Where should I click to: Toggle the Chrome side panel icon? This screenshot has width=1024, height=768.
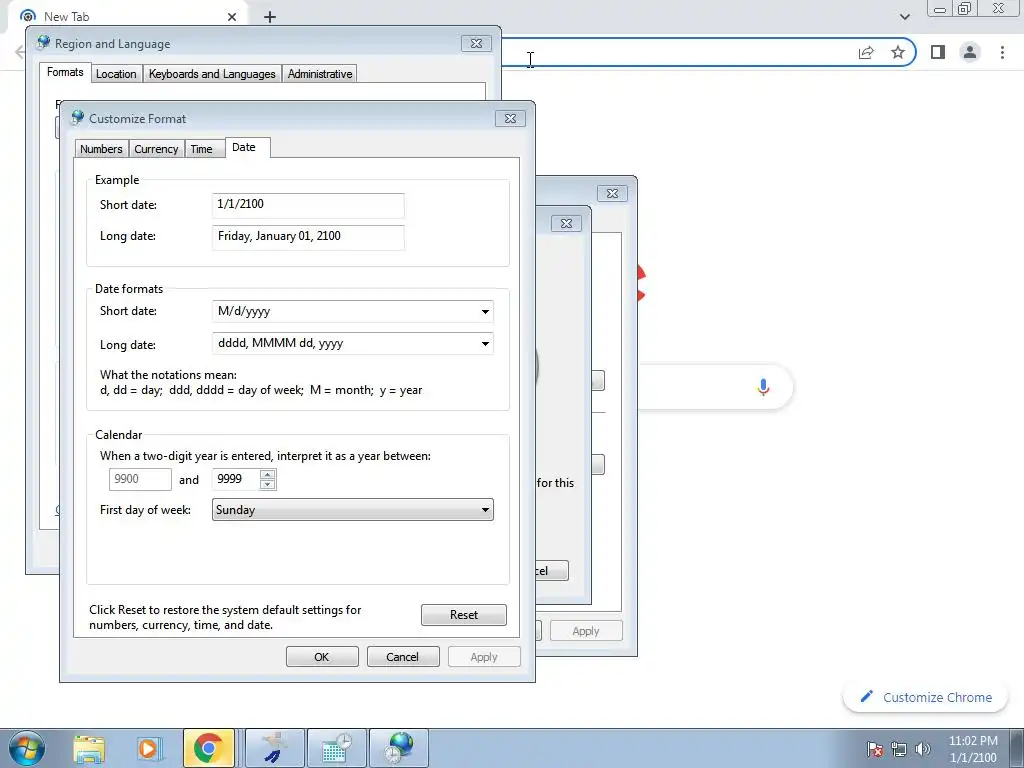938,52
